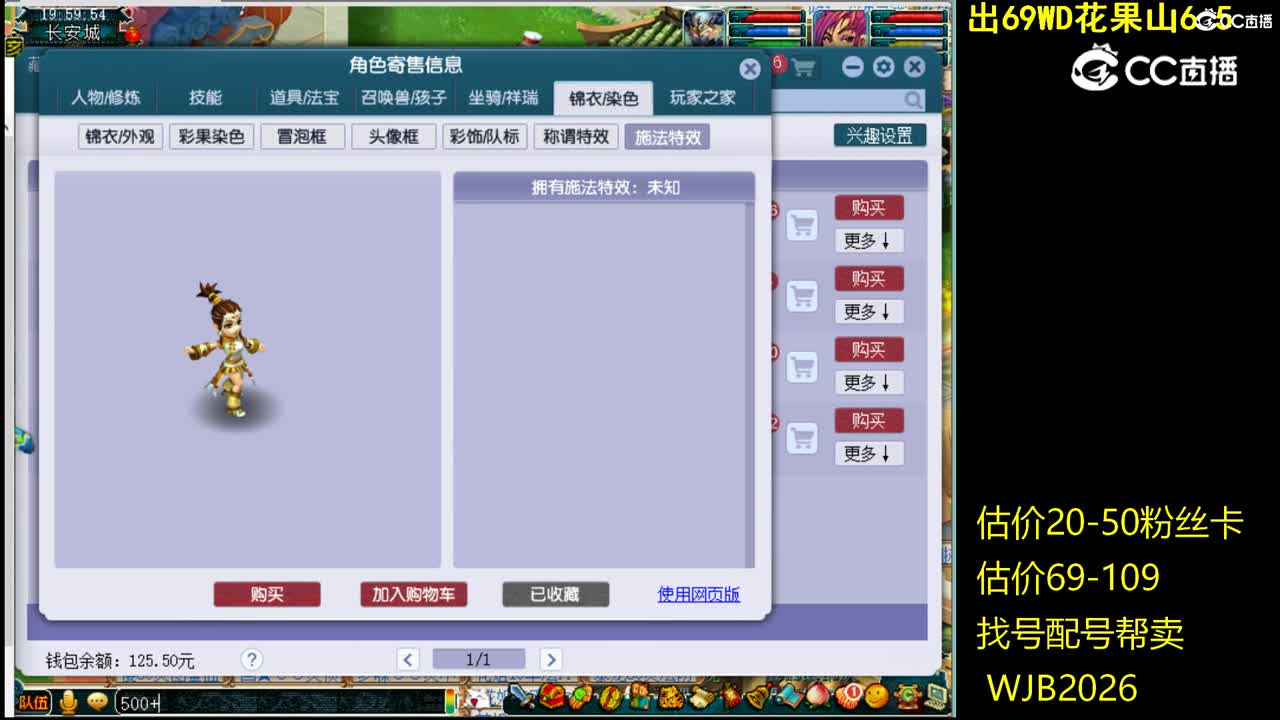1280x720 pixels.
Task: Open the 玩家之家 tab
Action: (703, 98)
